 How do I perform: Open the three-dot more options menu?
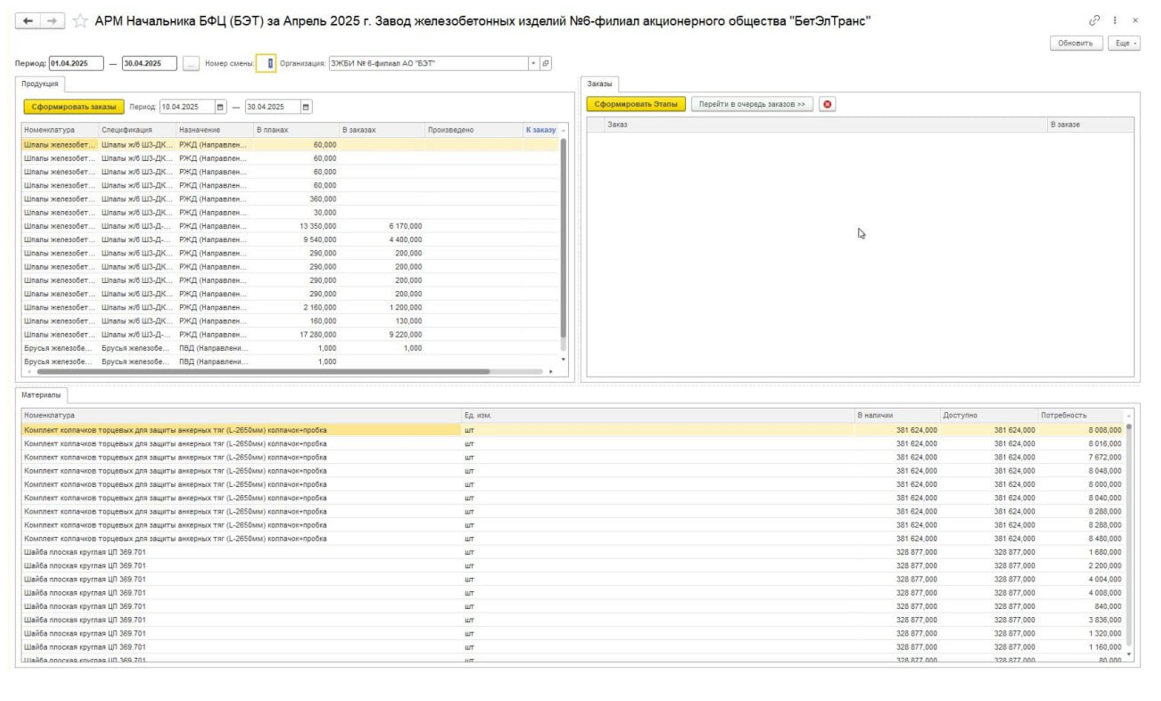pos(1114,21)
